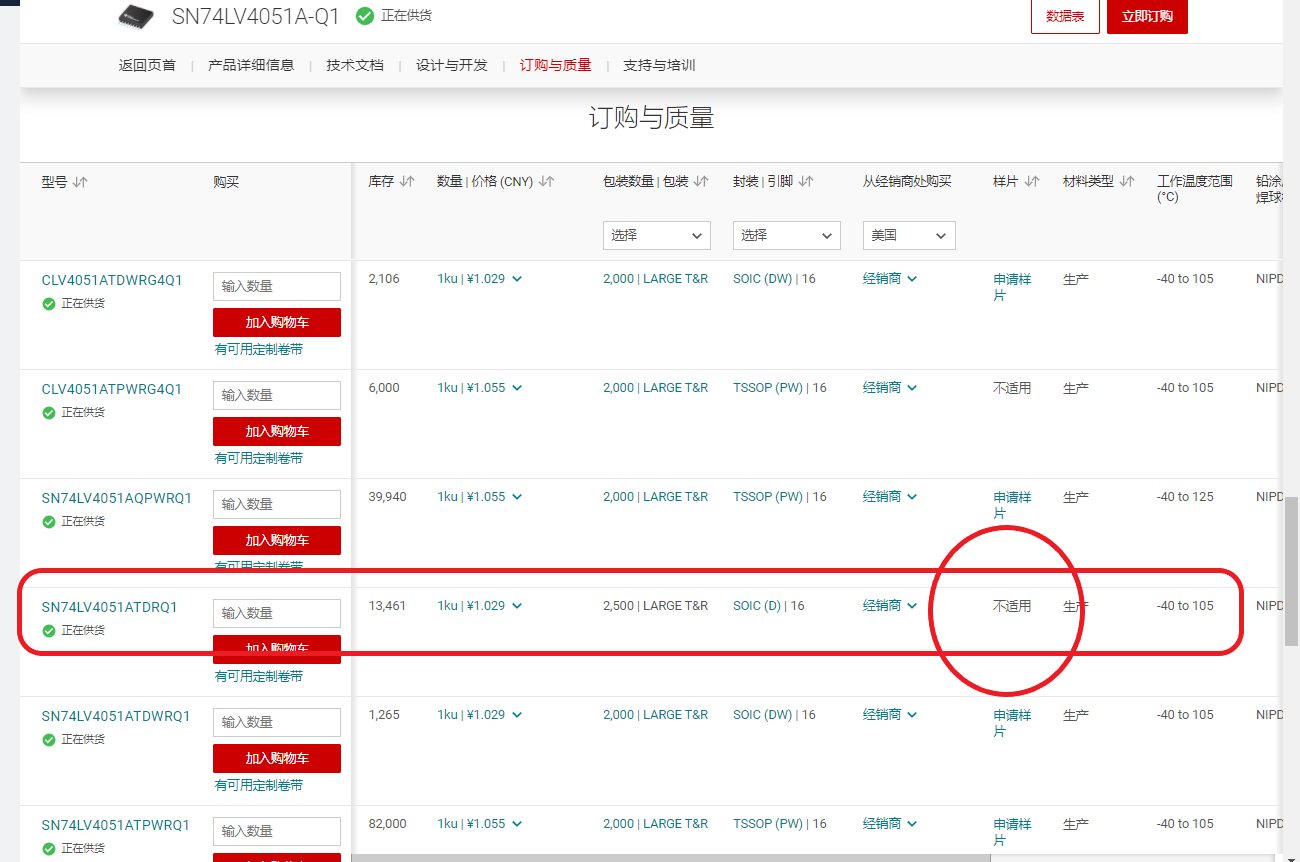
Task: Click the 2,500 | LARGE T&R packaging link
Action: (655, 606)
